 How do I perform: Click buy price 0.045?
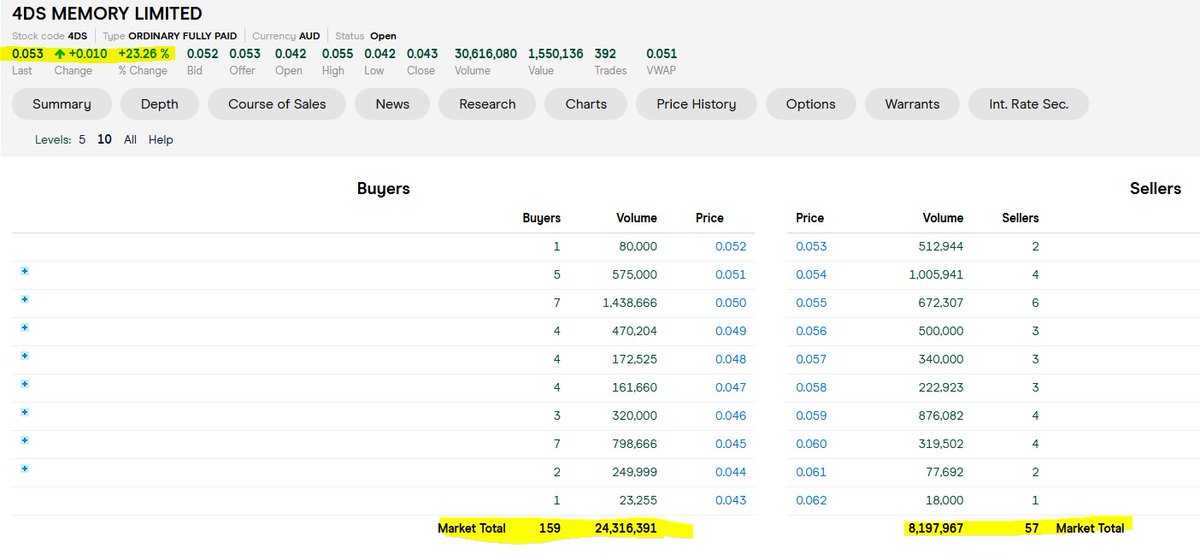(731, 443)
